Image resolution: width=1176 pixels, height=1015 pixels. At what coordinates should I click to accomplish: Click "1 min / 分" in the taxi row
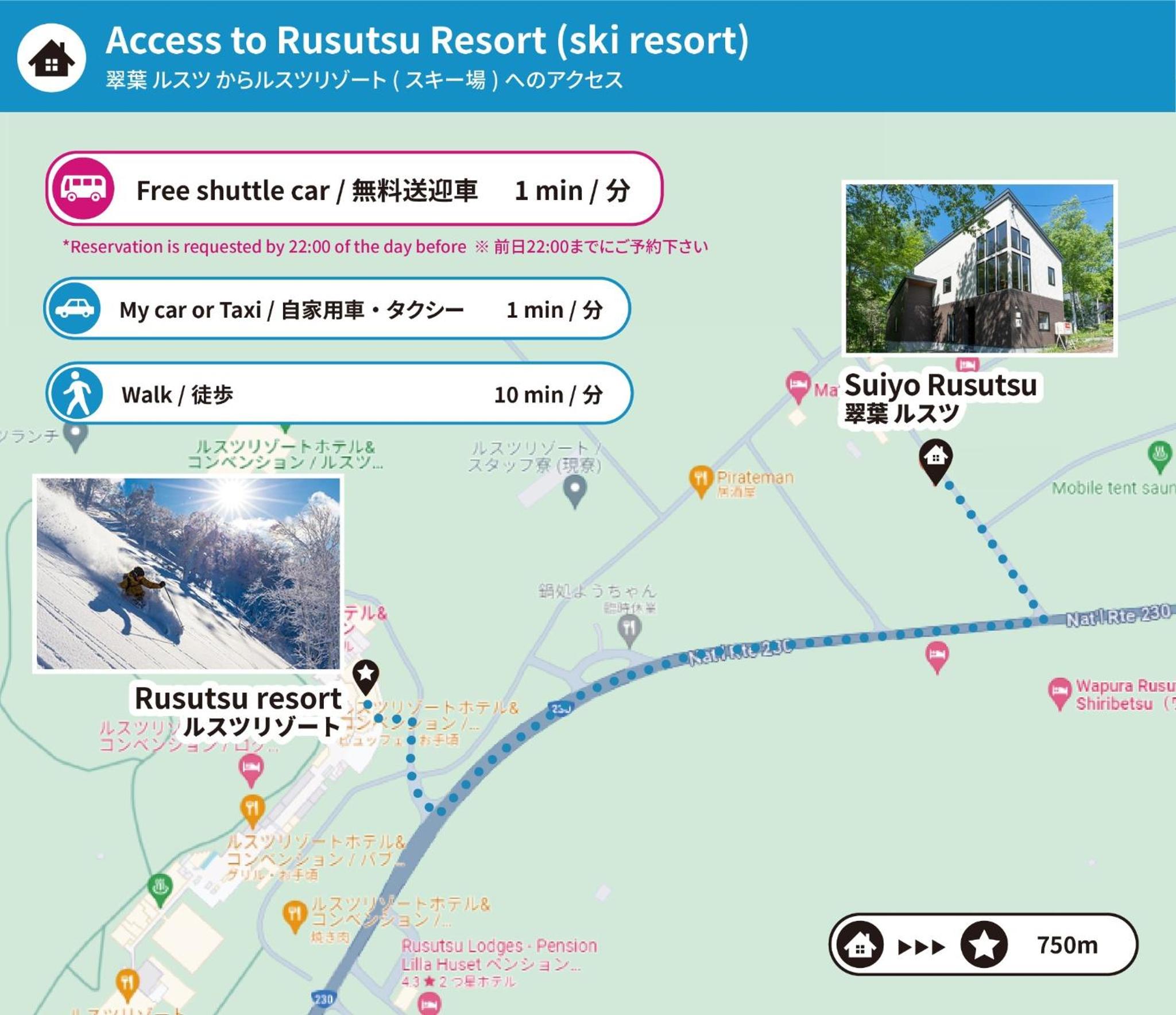click(x=555, y=310)
